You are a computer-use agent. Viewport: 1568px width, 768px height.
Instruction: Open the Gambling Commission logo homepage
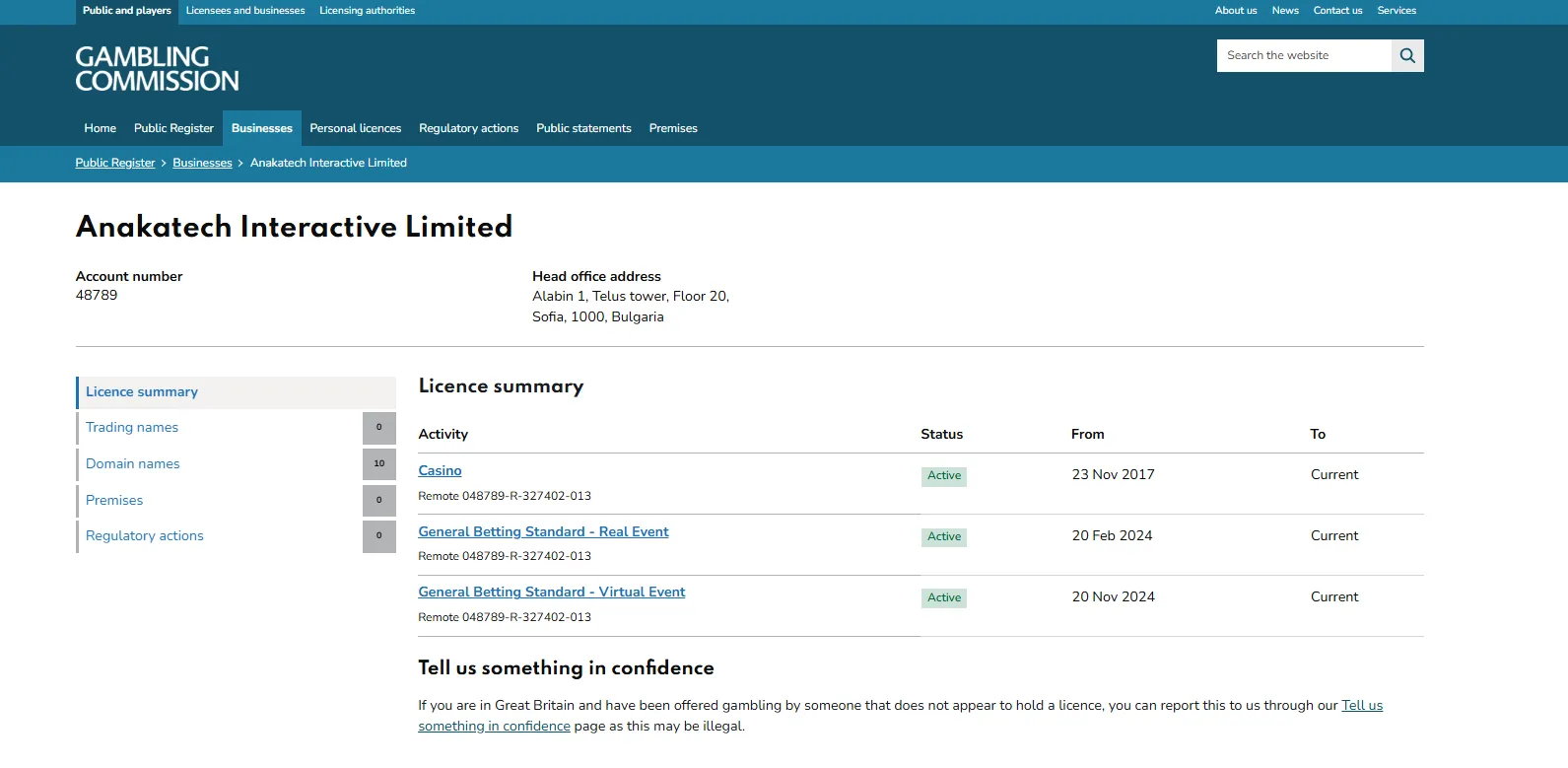(x=158, y=69)
